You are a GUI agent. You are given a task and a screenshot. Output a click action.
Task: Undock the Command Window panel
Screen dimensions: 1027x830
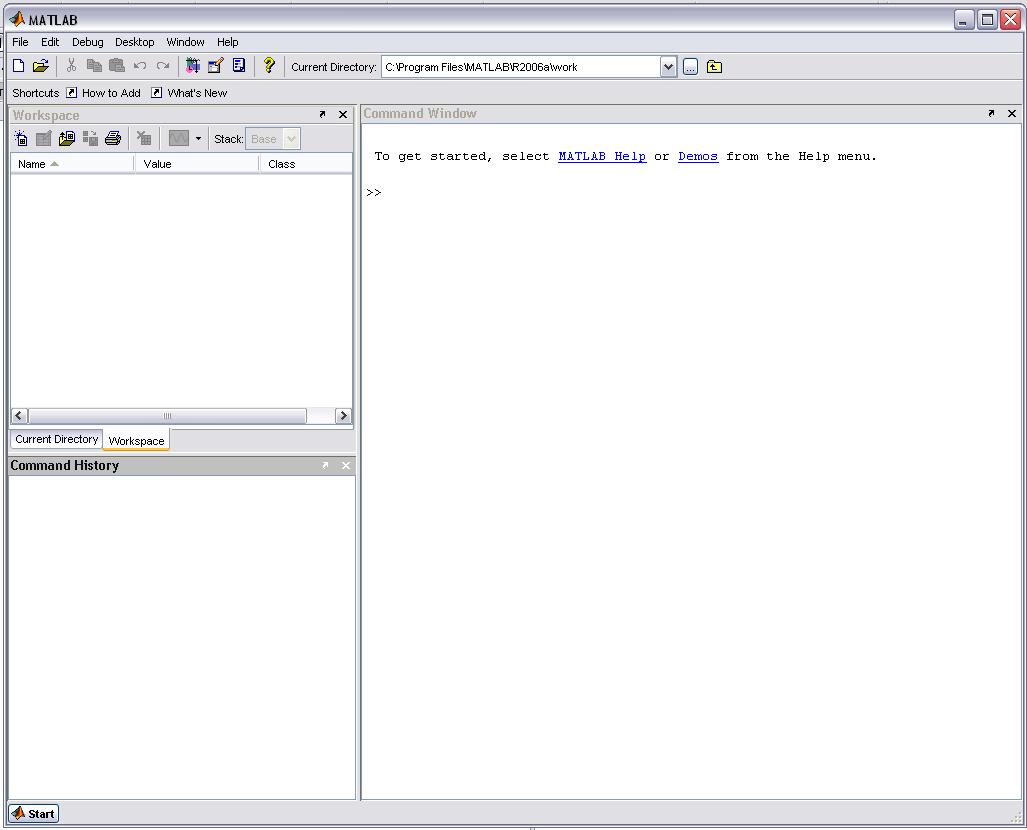pos(991,113)
